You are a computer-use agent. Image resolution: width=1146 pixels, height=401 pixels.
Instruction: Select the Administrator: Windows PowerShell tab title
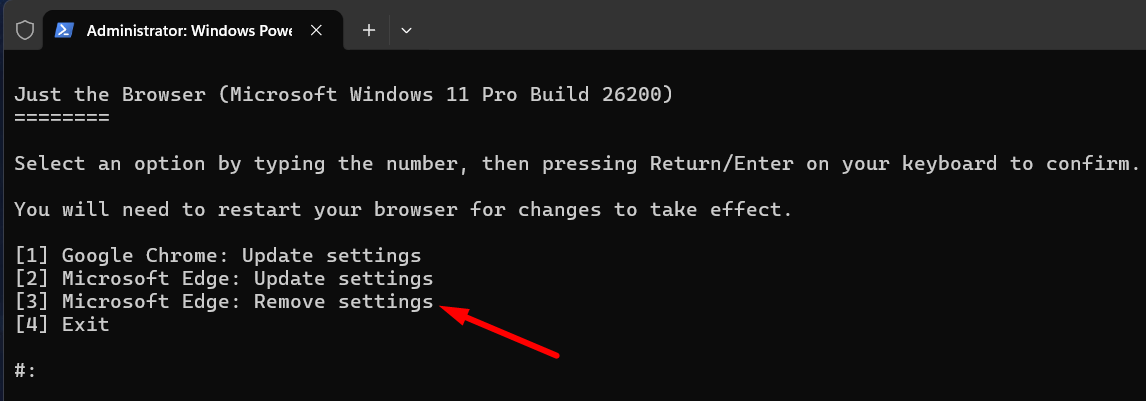tap(189, 30)
